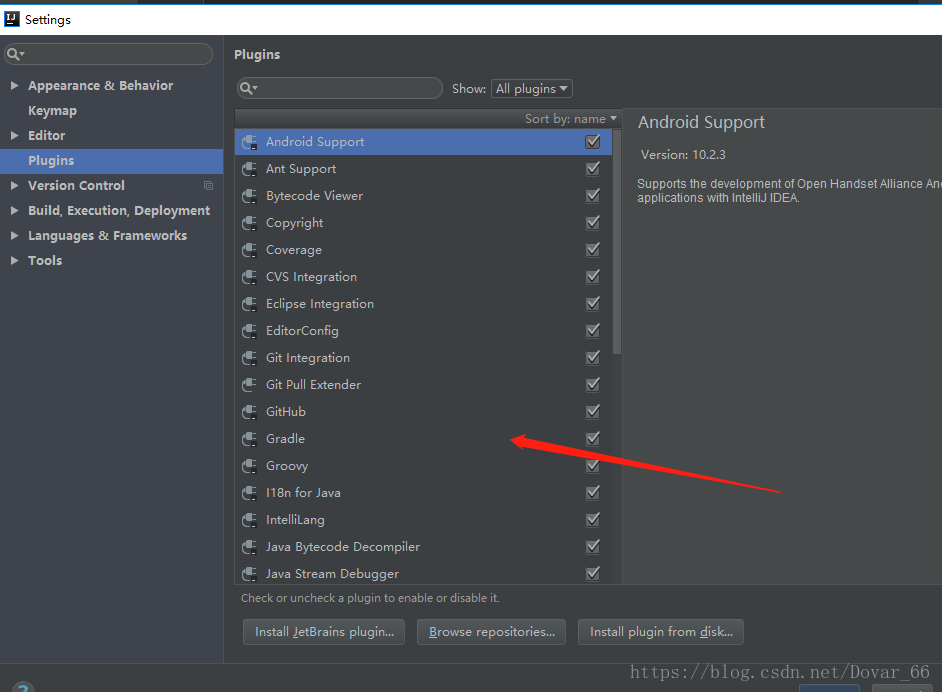Select Languages & Frameworks category
This screenshot has height=692, width=942.
(x=108, y=236)
